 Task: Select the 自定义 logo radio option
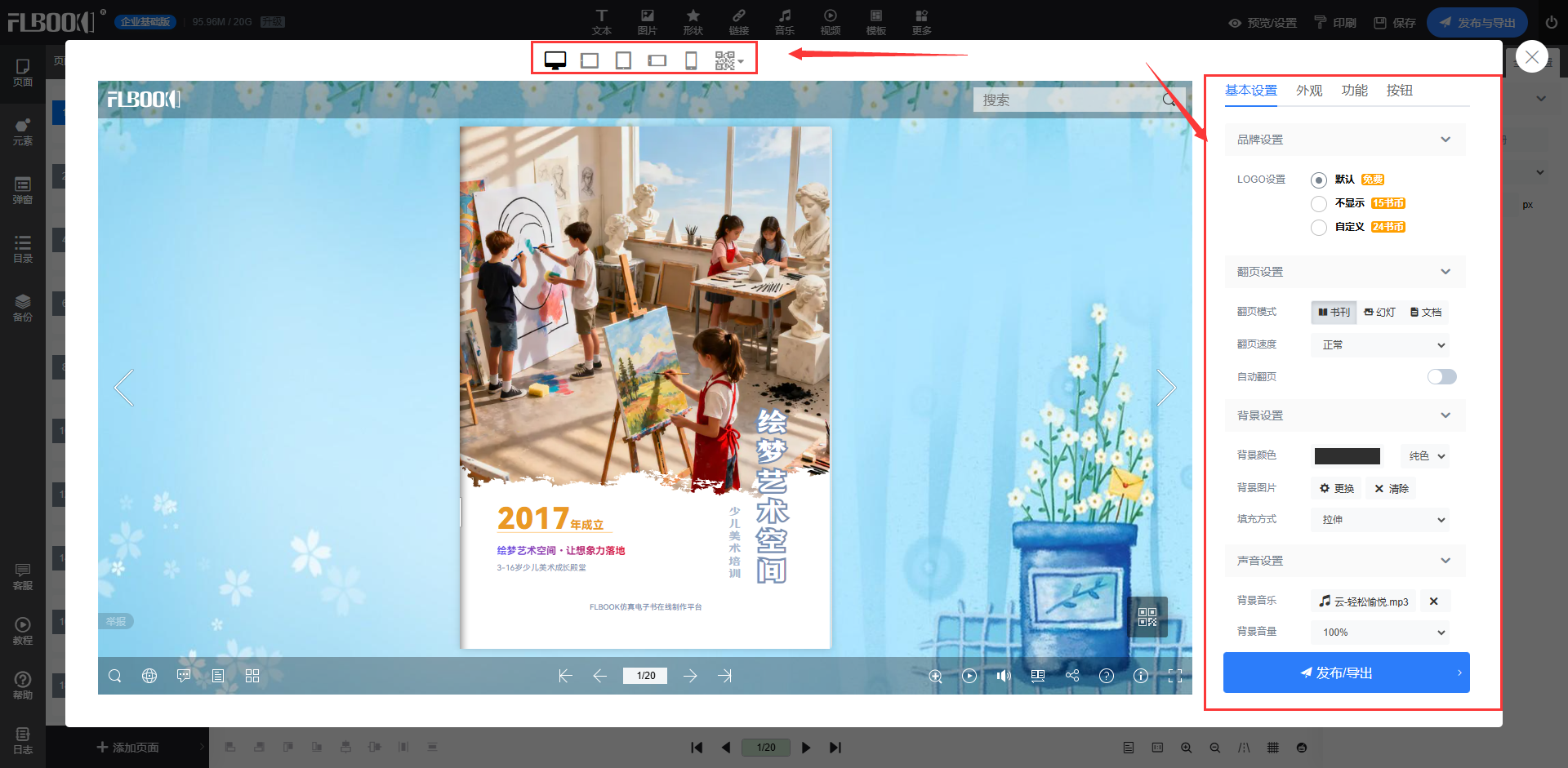pyautogui.click(x=1319, y=227)
